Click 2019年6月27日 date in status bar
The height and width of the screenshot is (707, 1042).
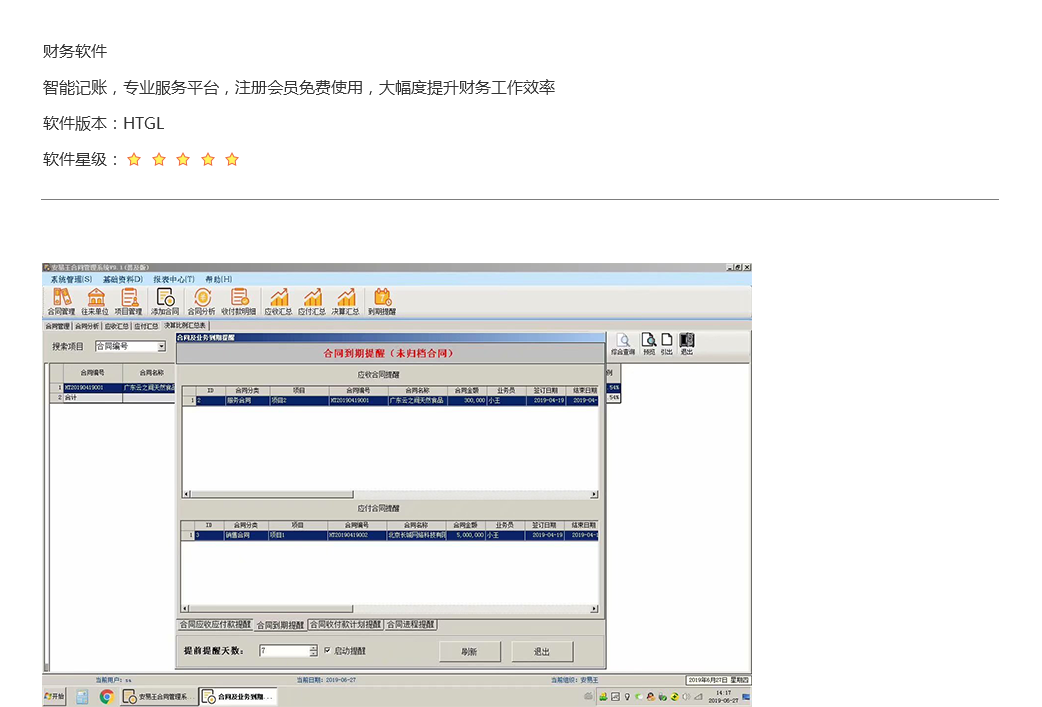click(x=718, y=680)
